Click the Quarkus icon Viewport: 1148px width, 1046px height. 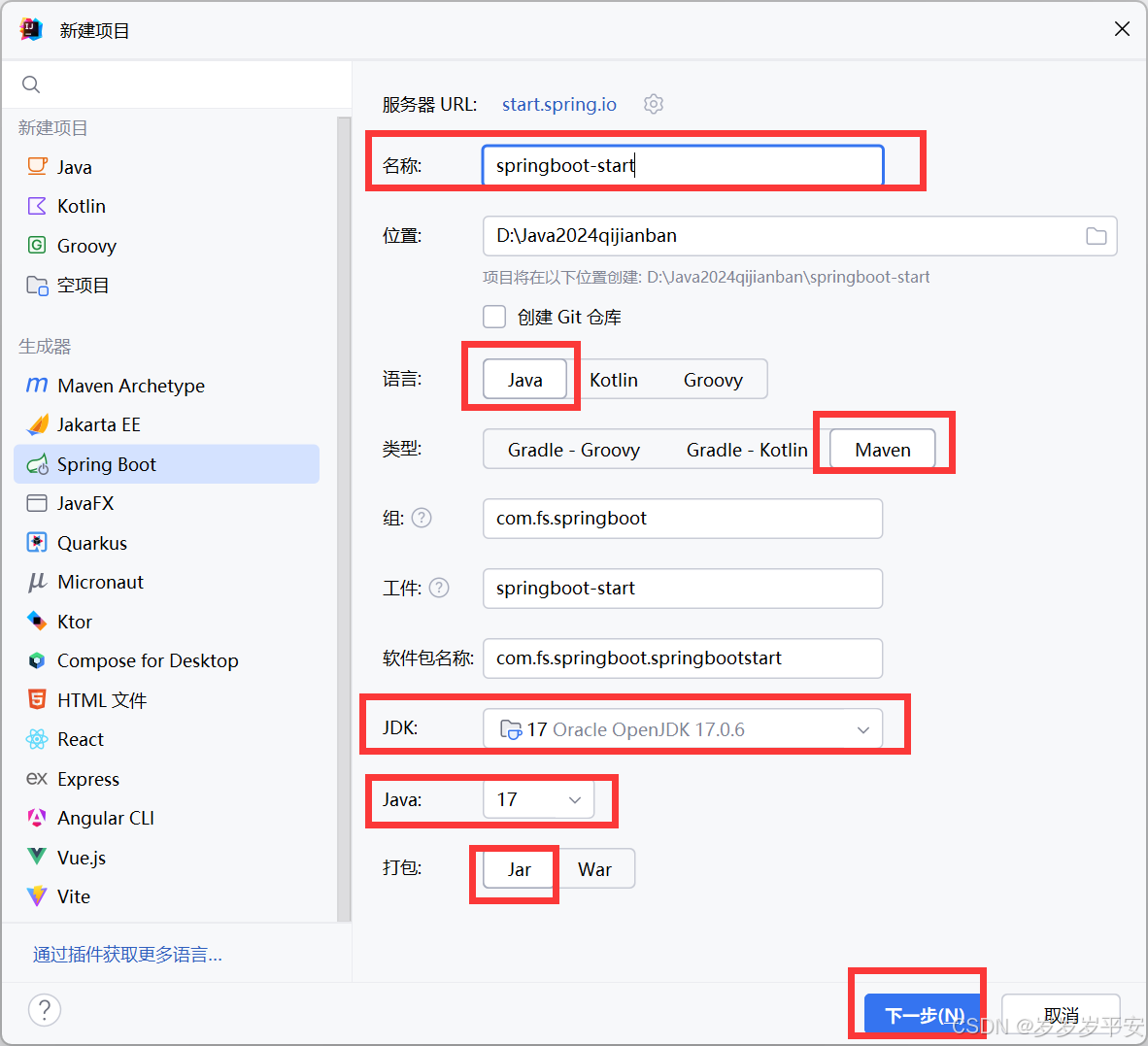coord(37,542)
